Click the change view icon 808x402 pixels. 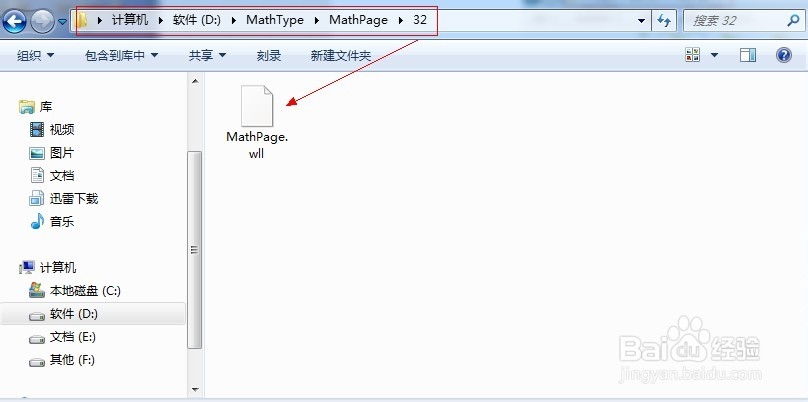[693, 55]
